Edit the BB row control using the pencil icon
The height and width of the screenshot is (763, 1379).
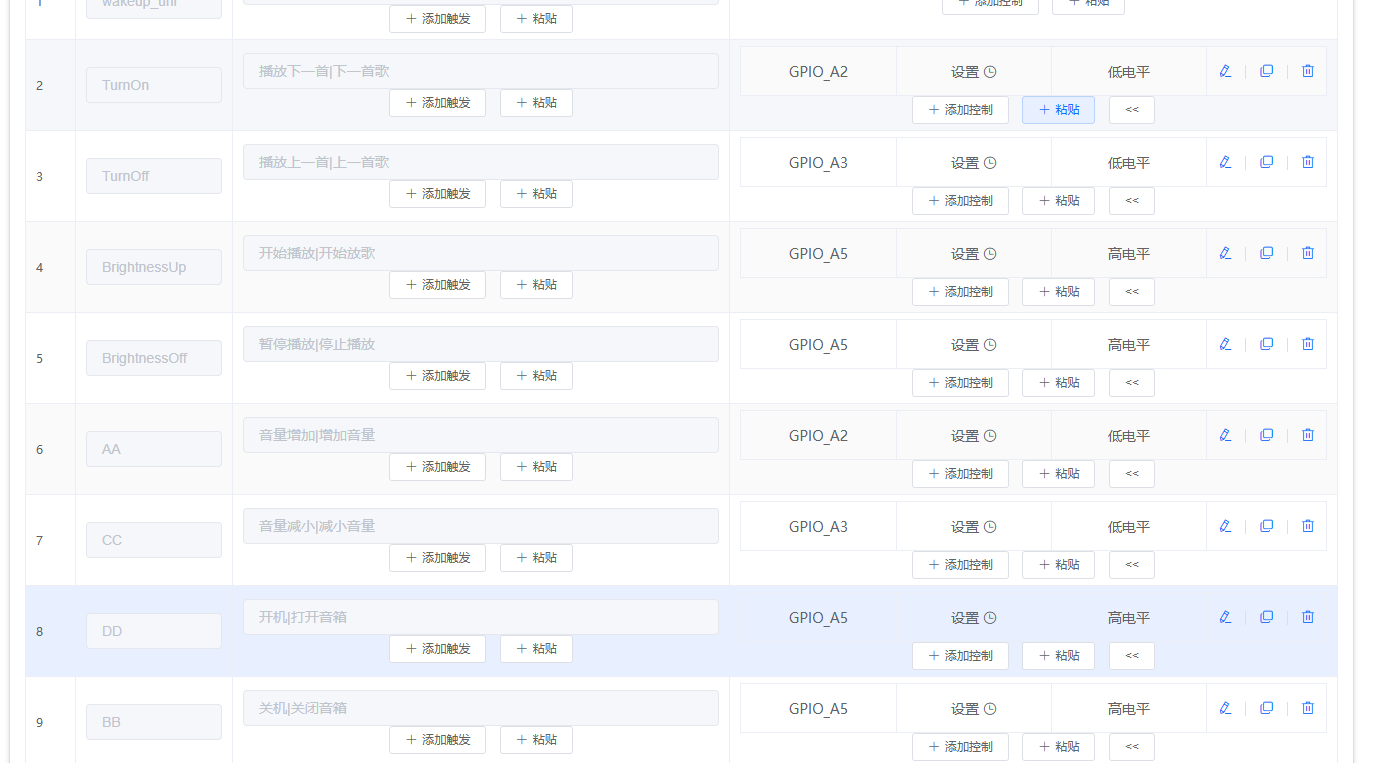(x=1225, y=707)
